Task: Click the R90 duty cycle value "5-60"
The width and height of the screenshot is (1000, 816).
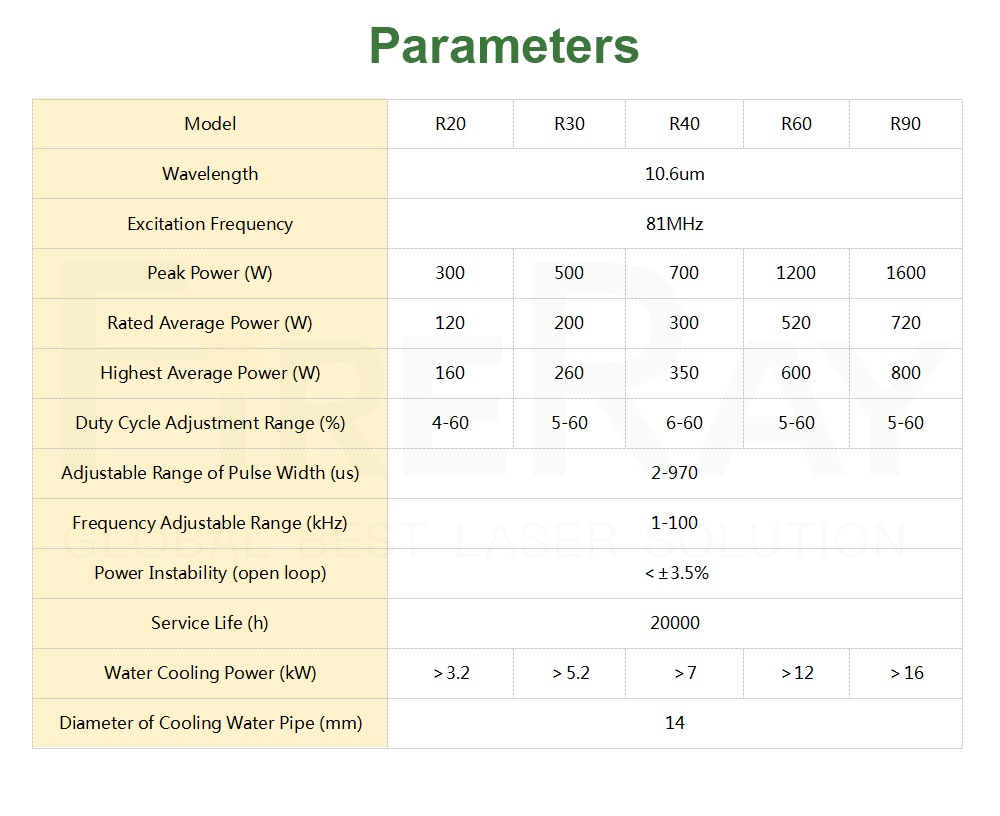Action: pyautogui.click(x=906, y=423)
